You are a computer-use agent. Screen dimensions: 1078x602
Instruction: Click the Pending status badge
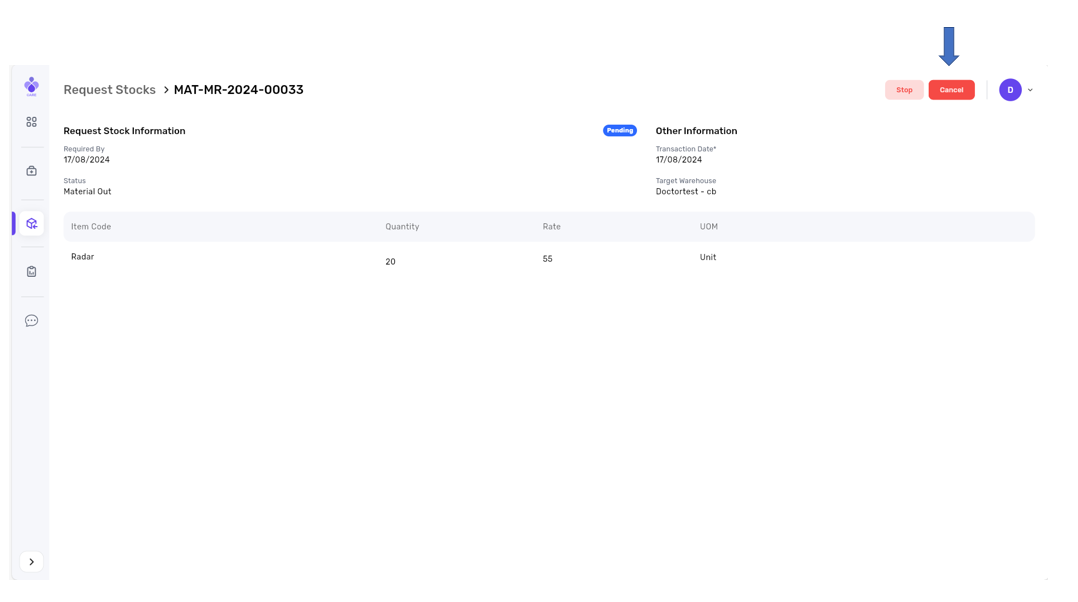point(619,131)
